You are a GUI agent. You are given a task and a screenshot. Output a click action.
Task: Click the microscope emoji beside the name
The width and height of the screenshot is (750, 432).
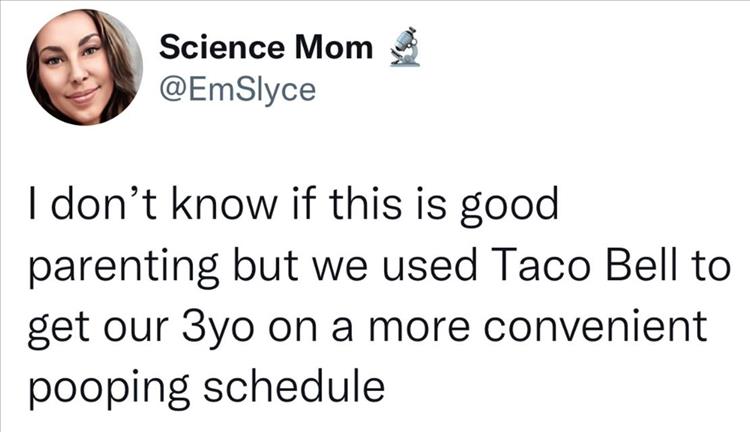[x=403, y=47]
